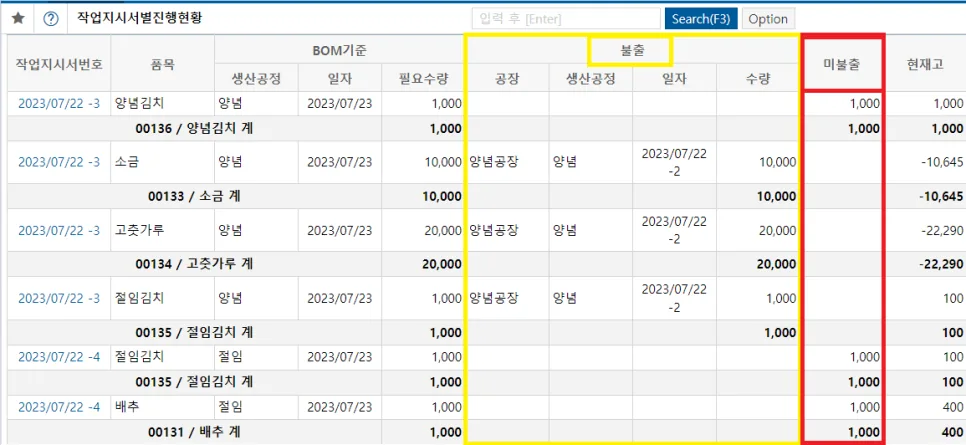Screen dimensions: 966x445
Task: Click the 작업지시서번호 column header
Action: pos(59,64)
